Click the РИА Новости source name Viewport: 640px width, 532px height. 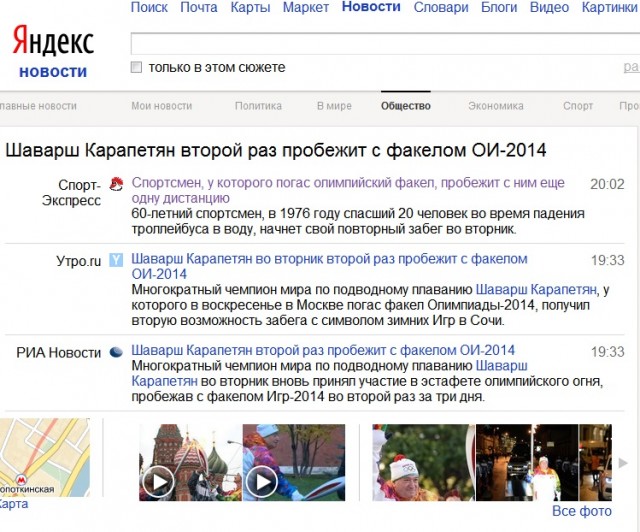(x=58, y=353)
